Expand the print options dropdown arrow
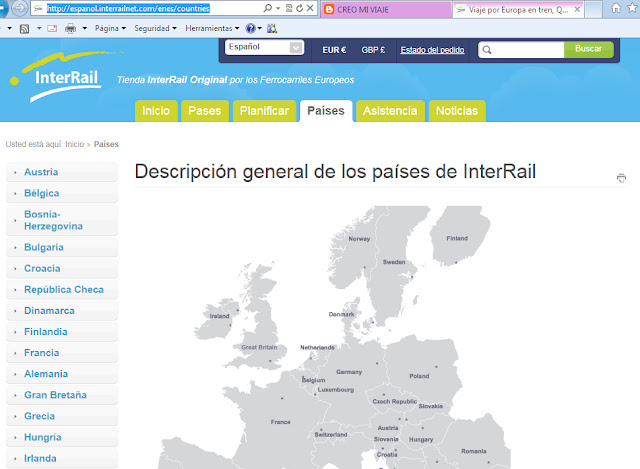The image size is (640, 469). click(x=85, y=29)
